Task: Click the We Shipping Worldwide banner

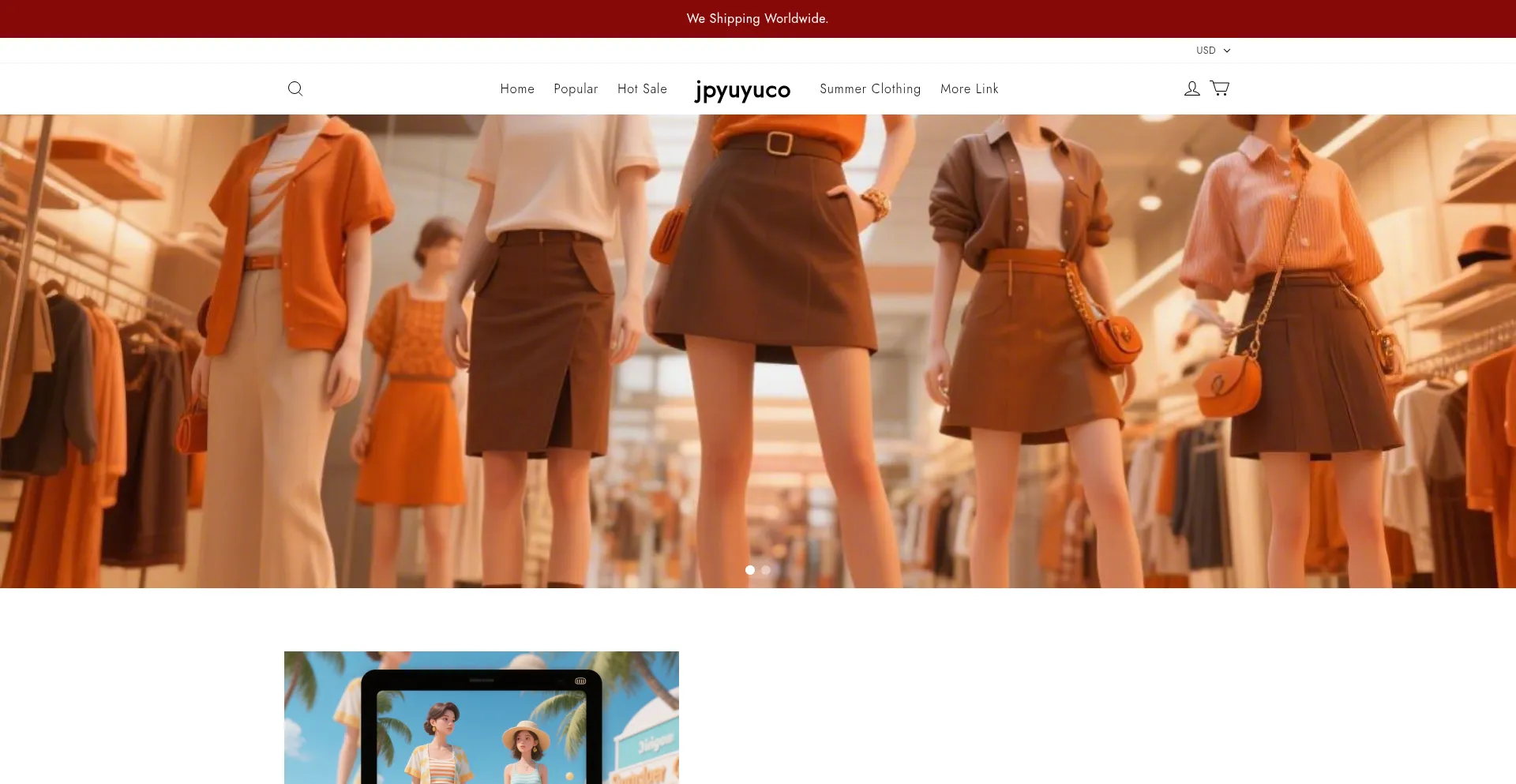Action: click(756, 18)
